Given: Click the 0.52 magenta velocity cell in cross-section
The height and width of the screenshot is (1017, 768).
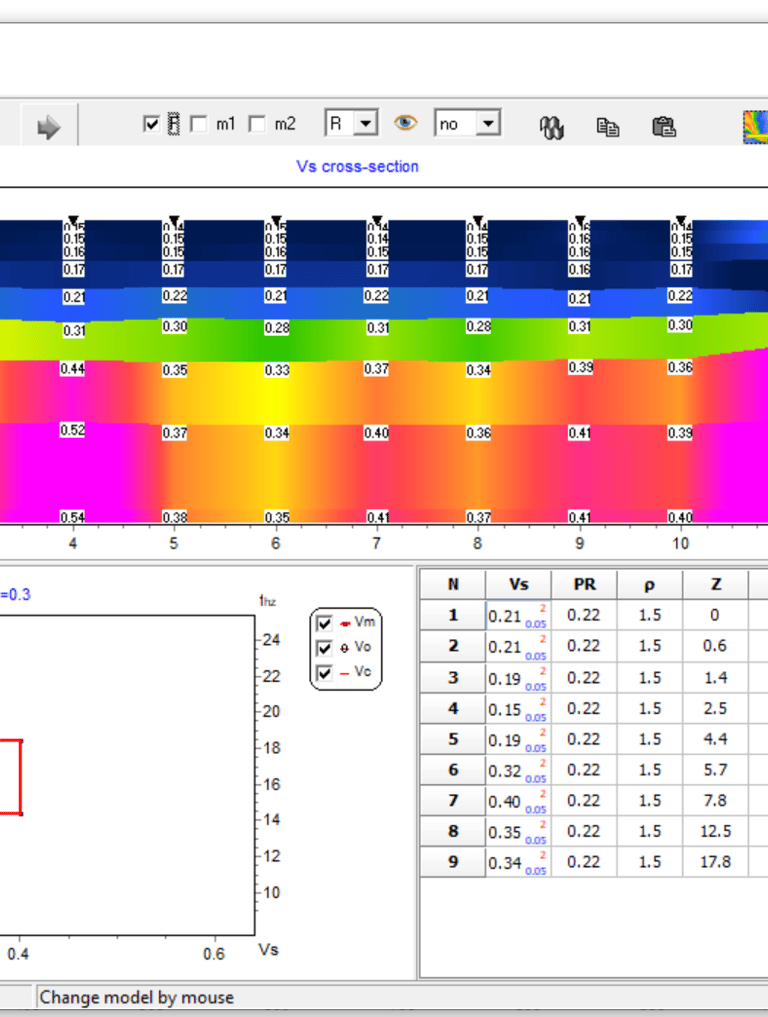Looking at the screenshot, I should coord(73,430).
